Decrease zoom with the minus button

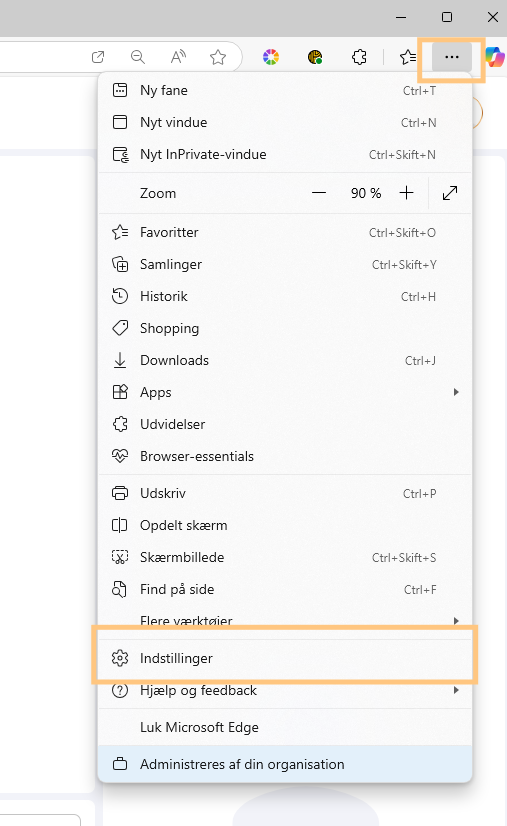pyautogui.click(x=319, y=193)
